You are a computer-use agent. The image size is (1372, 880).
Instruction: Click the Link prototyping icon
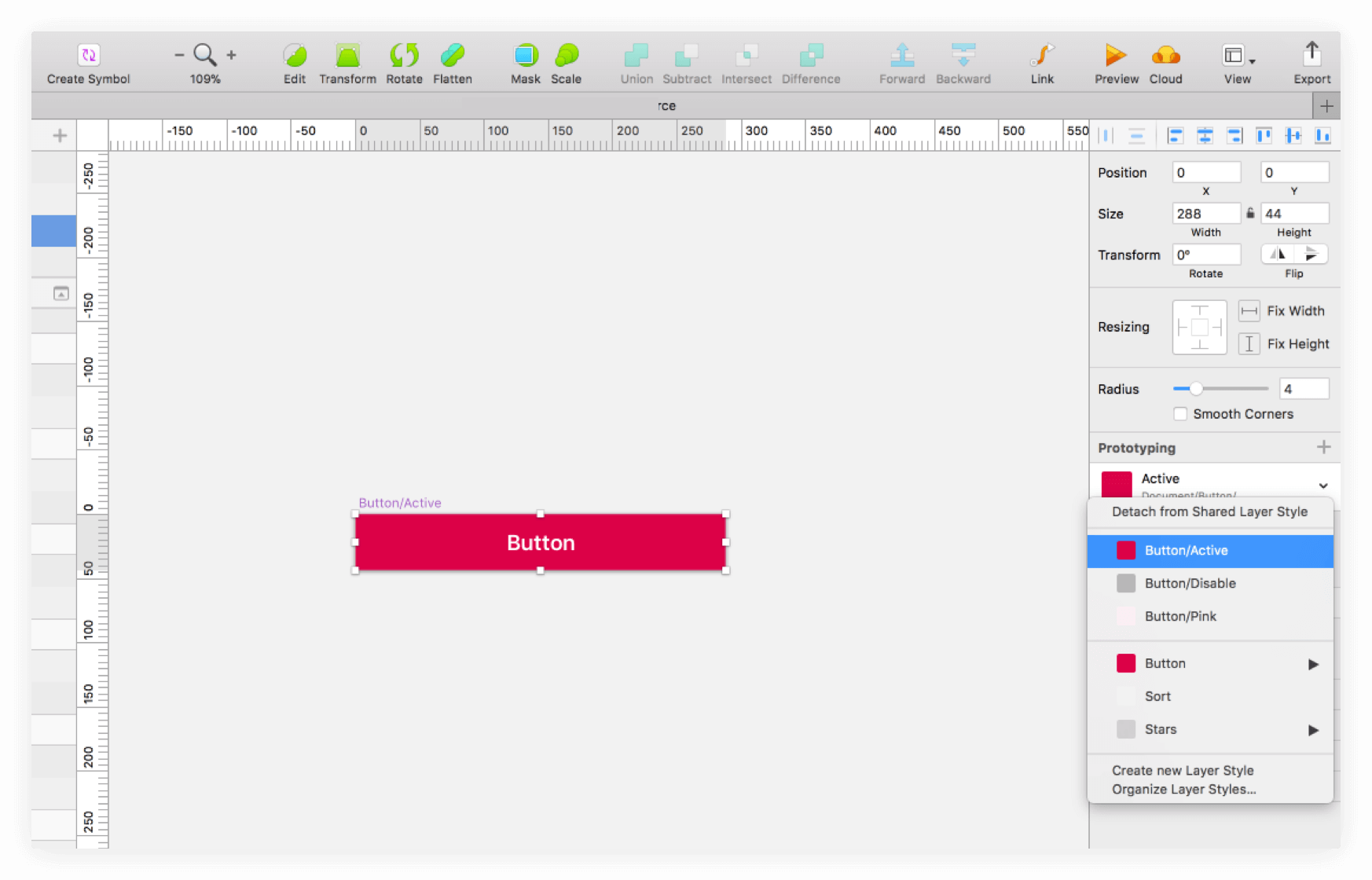pos(1042,56)
